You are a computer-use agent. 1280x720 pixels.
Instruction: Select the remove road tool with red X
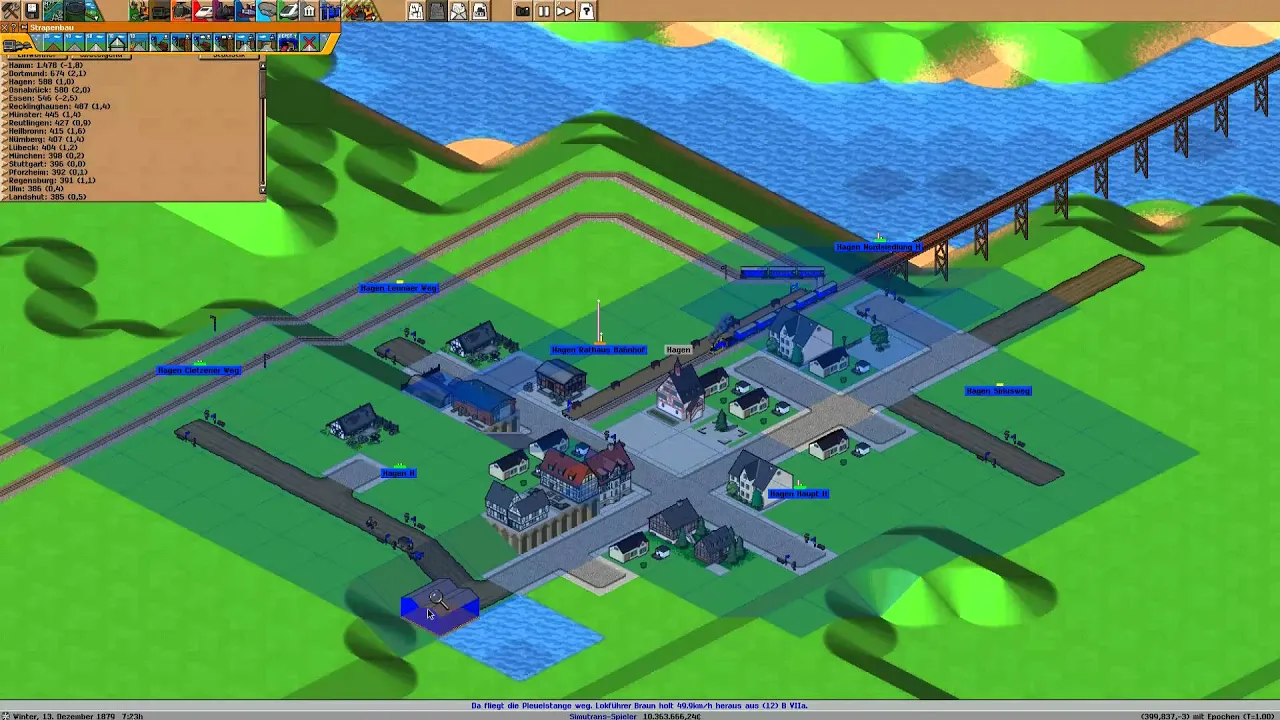[309, 43]
